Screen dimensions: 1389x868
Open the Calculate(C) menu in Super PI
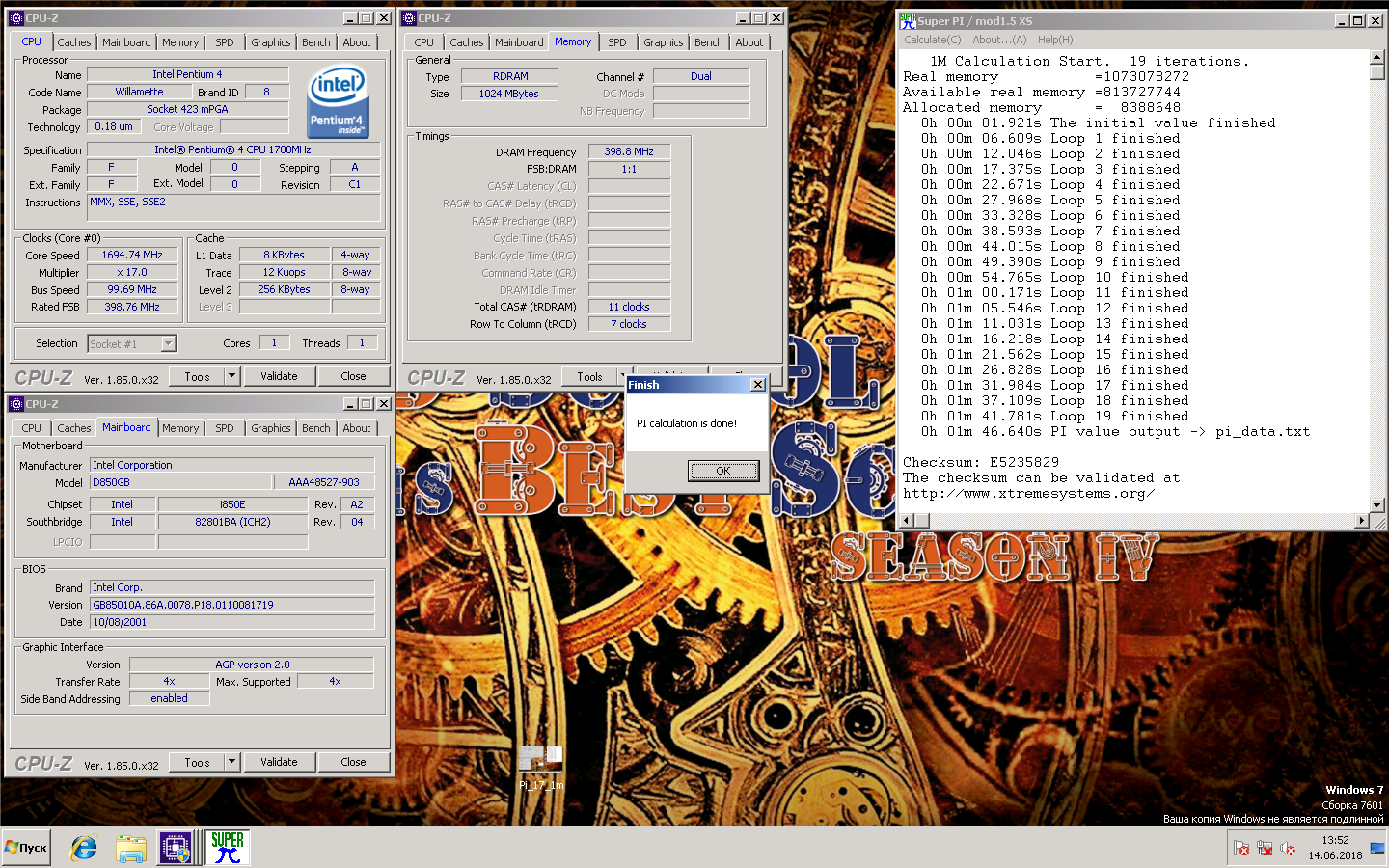(932, 40)
